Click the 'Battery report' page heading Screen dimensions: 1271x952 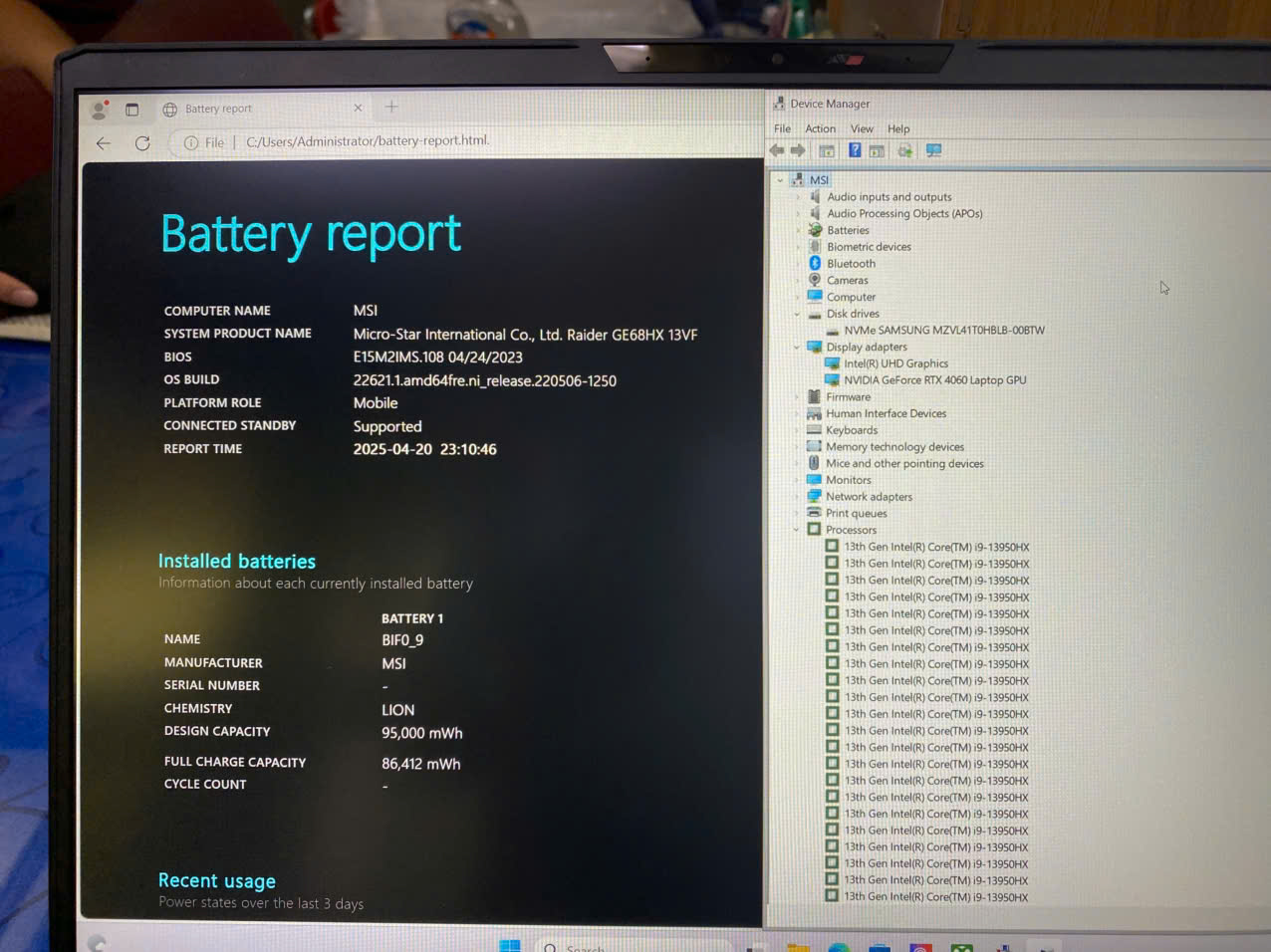point(311,235)
